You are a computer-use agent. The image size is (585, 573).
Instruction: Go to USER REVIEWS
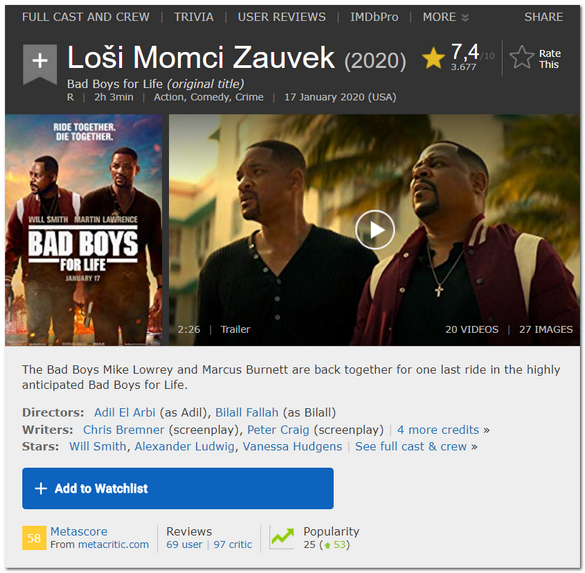tap(282, 17)
